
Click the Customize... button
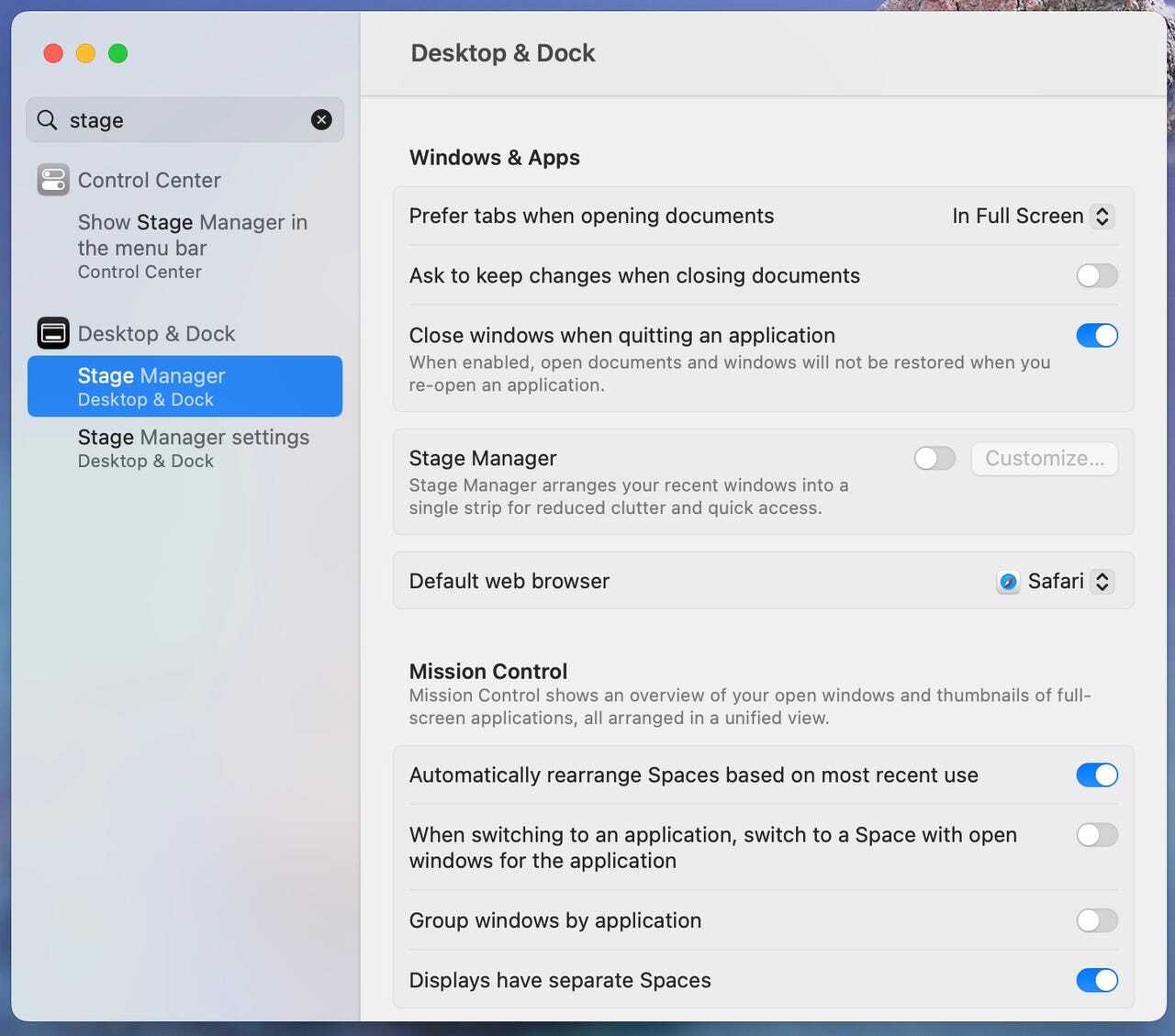tap(1044, 459)
